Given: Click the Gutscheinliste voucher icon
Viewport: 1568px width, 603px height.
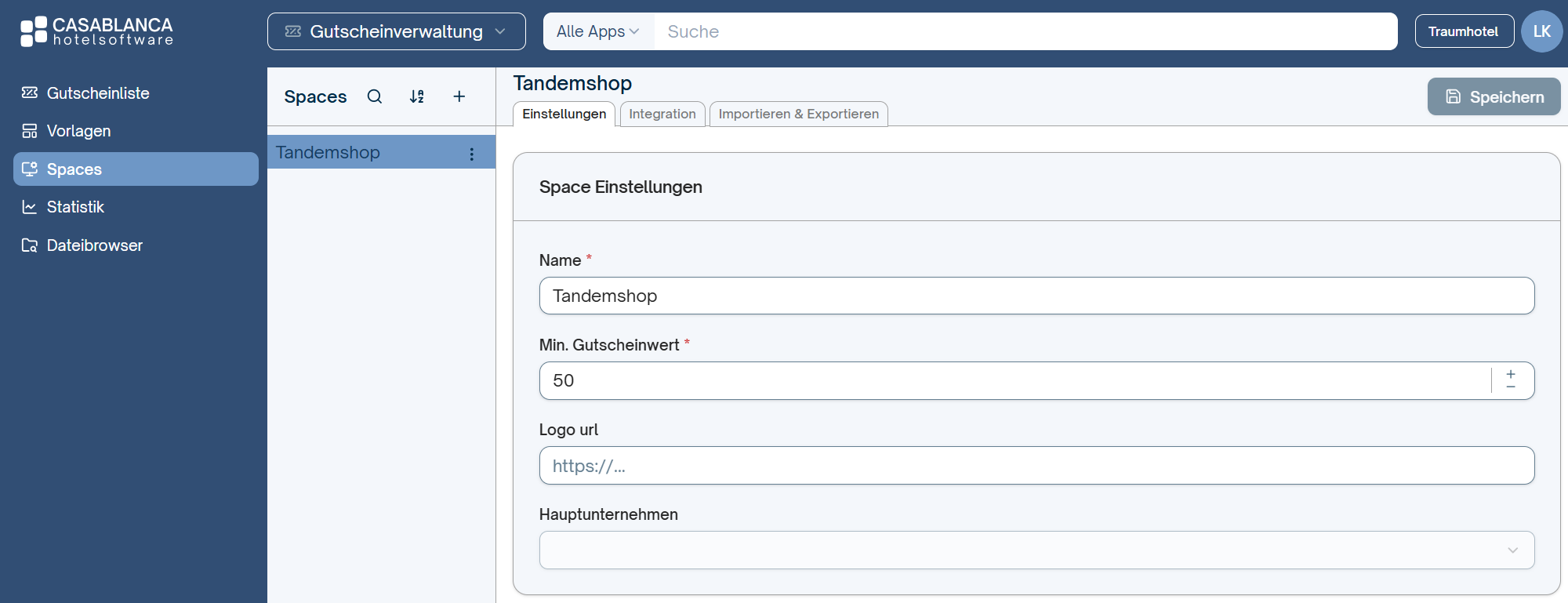Looking at the screenshot, I should 30,93.
